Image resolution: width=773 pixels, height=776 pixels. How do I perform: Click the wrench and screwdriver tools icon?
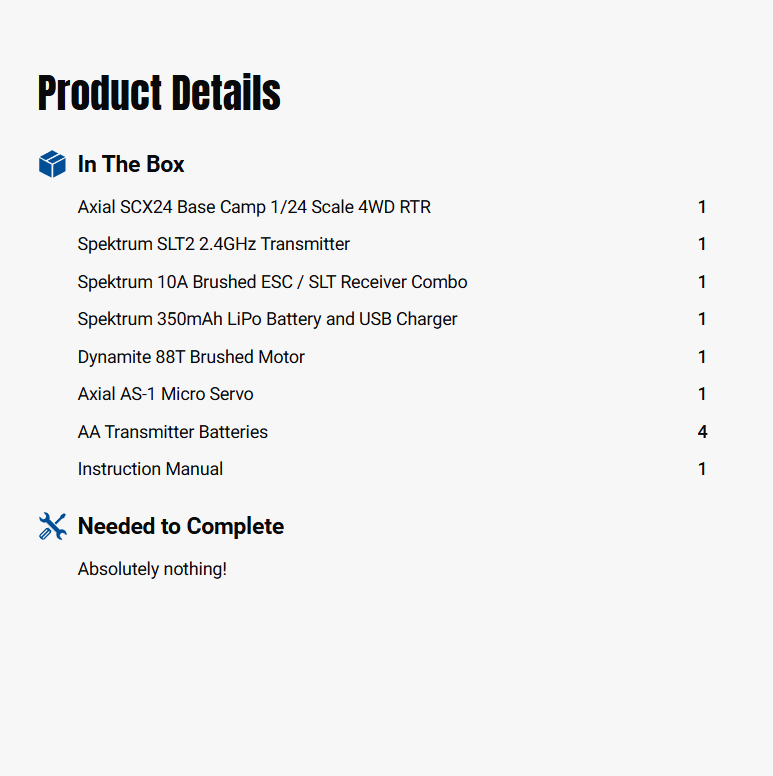pos(52,526)
